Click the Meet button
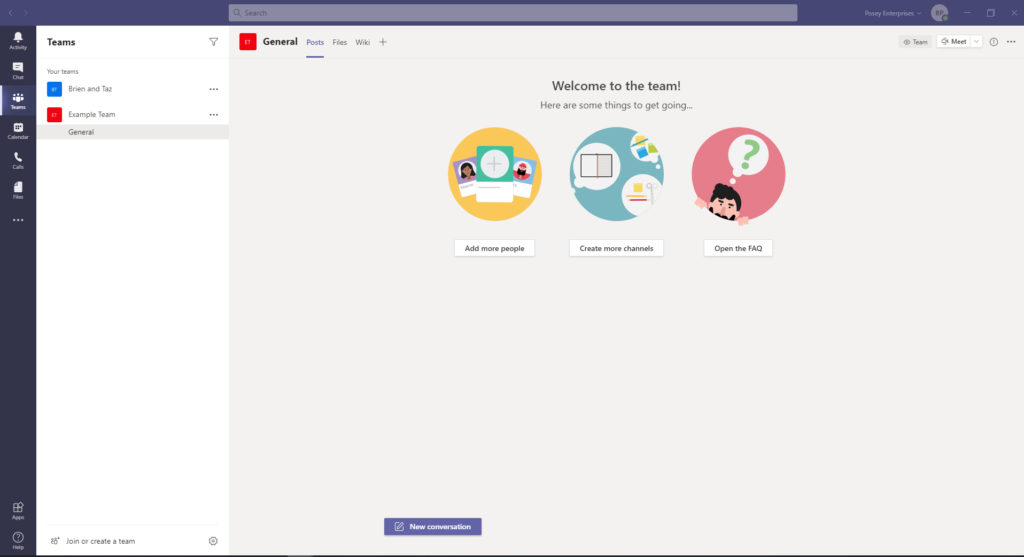This screenshot has width=1024, height=557. pyautogui.click(x=953, y=42)
